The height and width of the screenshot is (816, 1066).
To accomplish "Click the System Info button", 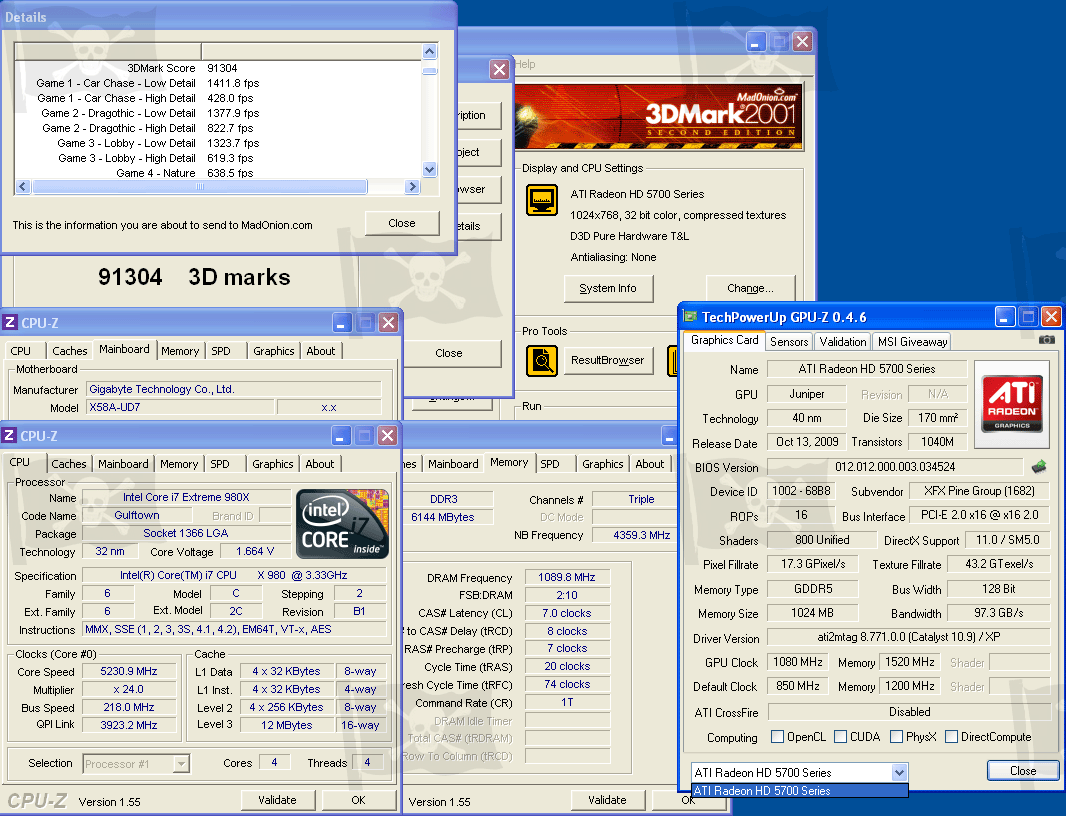I will pos(608,288).
